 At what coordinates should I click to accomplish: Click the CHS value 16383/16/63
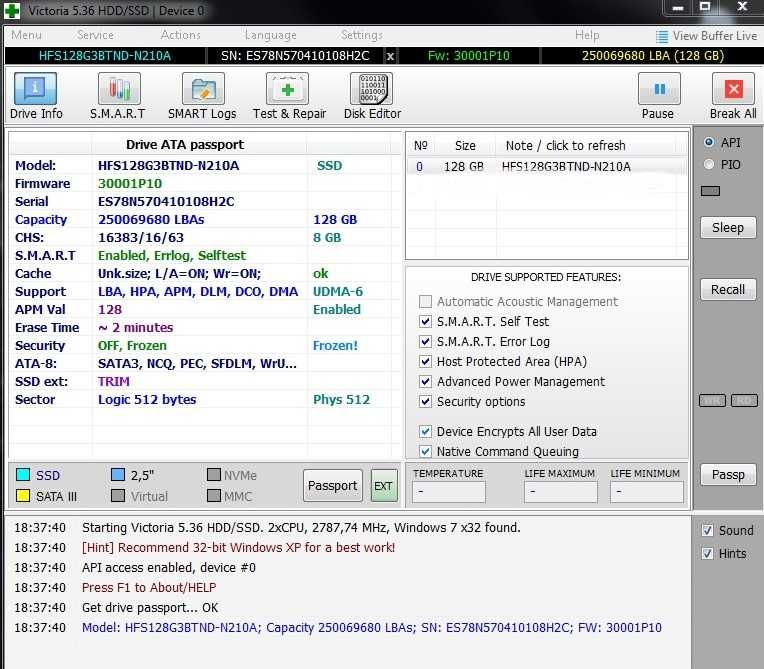[x=141, y=238]
